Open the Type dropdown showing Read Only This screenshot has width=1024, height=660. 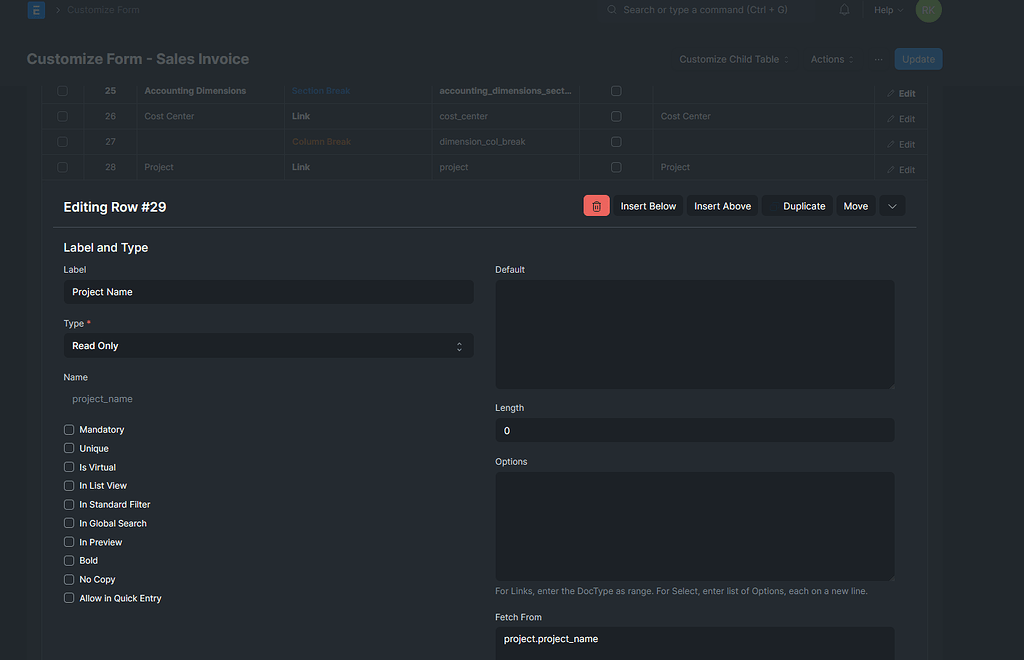click(x=268, y=345)
